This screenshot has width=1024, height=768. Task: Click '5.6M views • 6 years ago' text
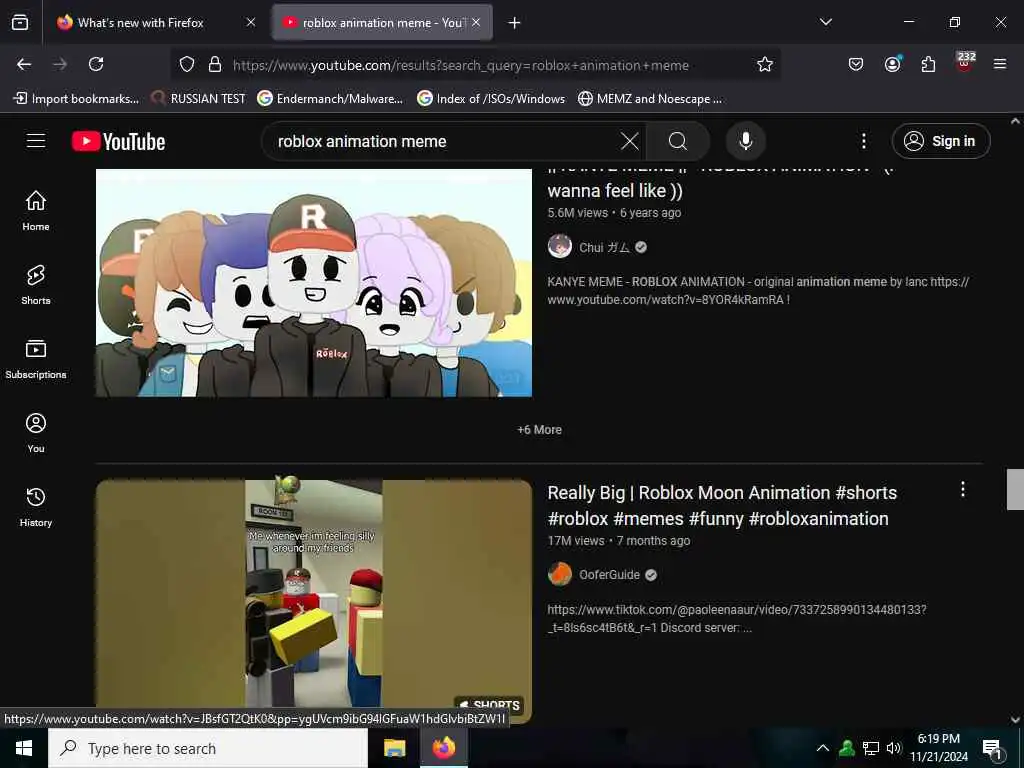[x=615, y=213]
